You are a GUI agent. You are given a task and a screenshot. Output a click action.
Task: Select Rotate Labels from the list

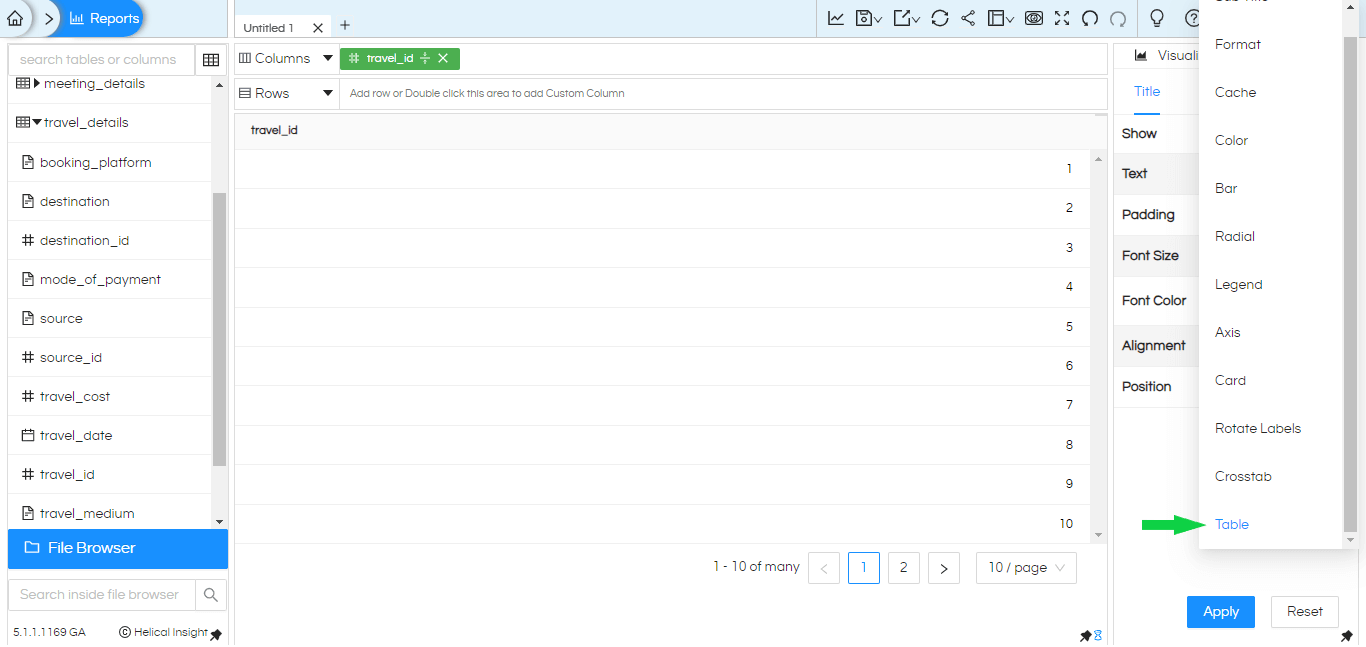coord(1258,428)
